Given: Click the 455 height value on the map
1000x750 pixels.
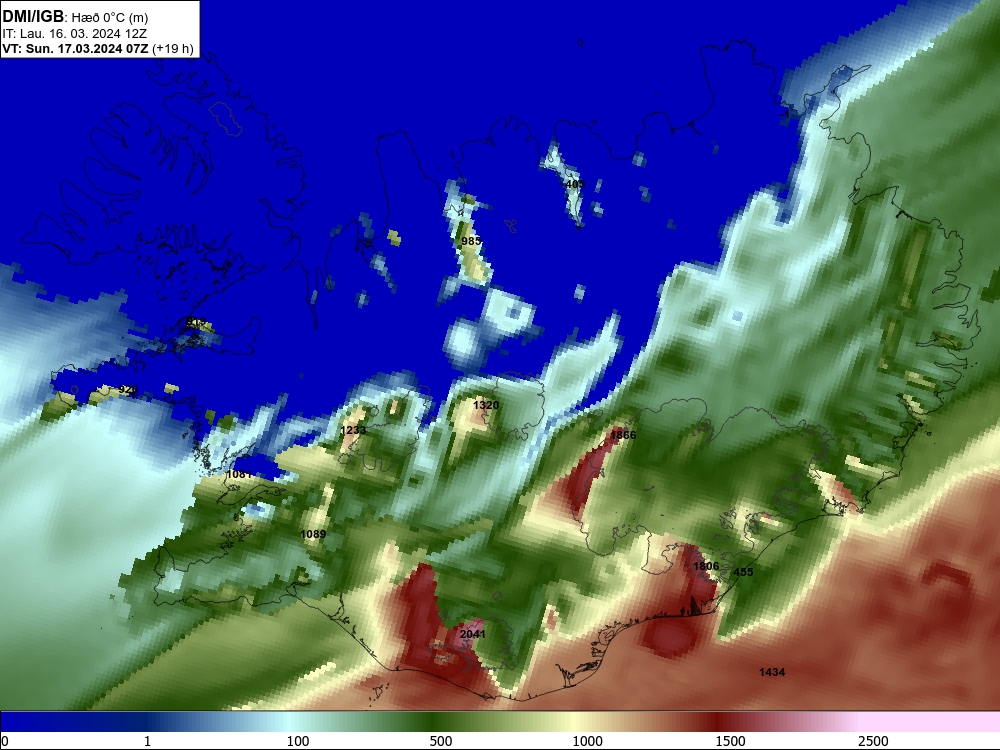Looking at the screenshot, I should tap(743, 572).
